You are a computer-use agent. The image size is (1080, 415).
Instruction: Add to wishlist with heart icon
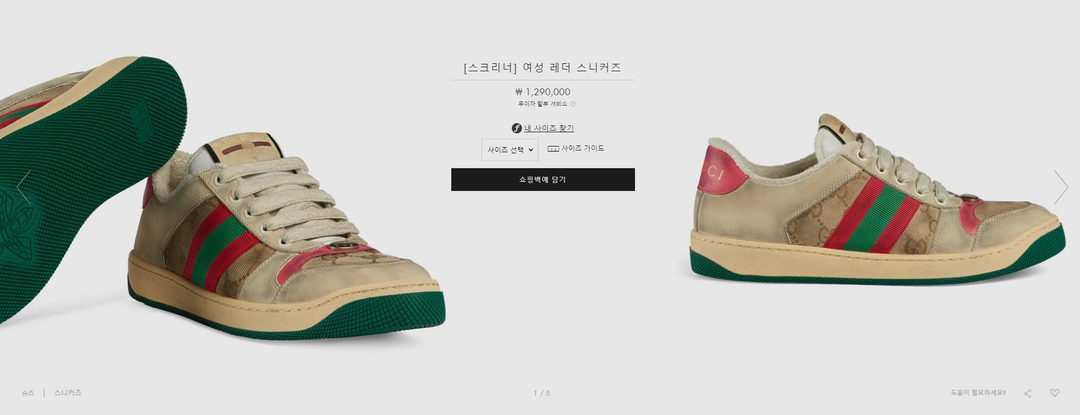pyautogui.click(x=1055, y=393)
